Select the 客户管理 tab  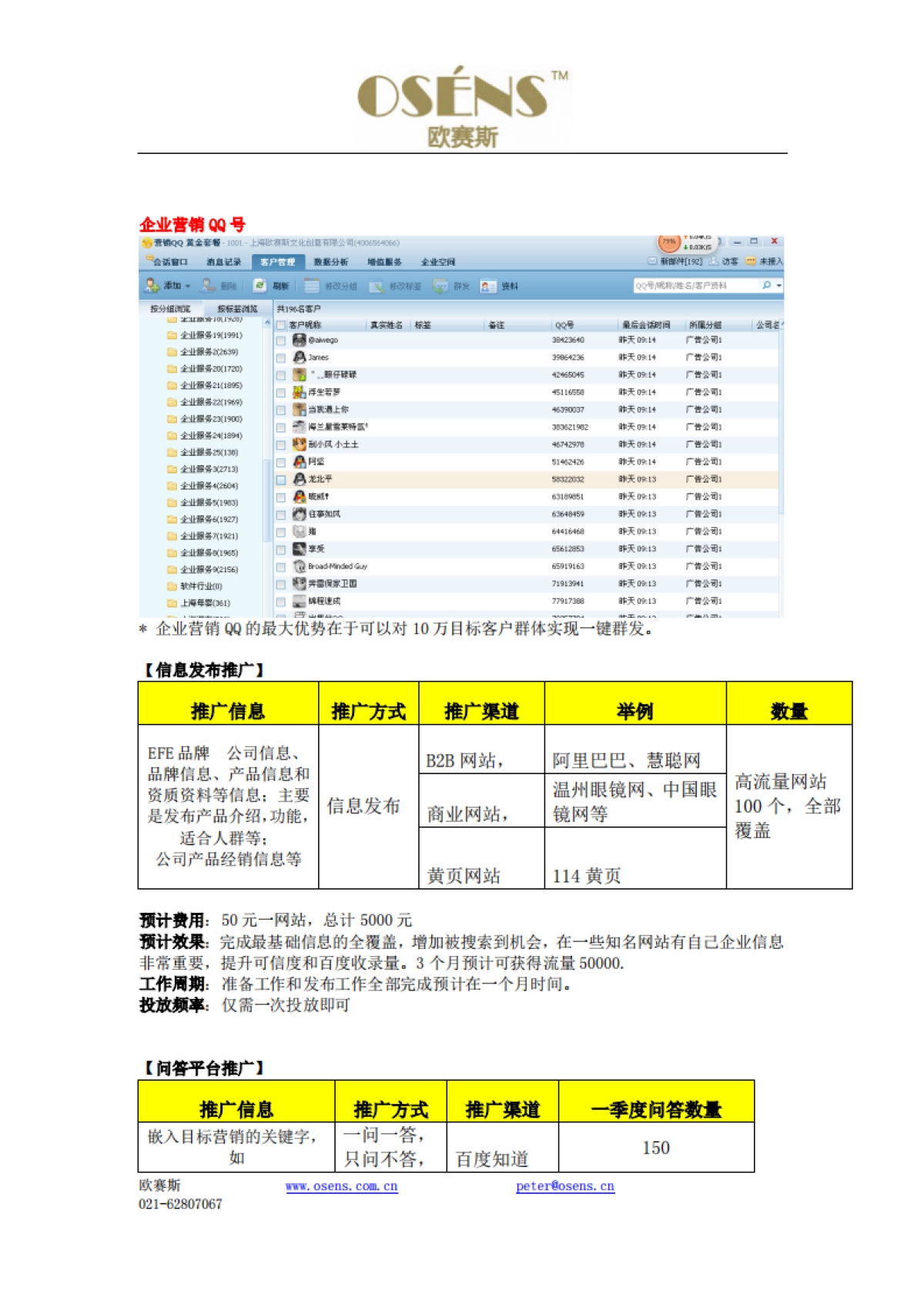click(277, 262)
